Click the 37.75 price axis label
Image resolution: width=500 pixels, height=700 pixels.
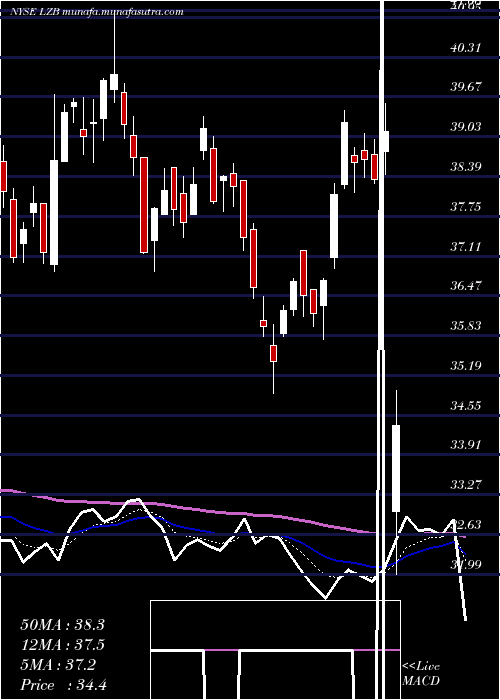click(x=466, y=207)
